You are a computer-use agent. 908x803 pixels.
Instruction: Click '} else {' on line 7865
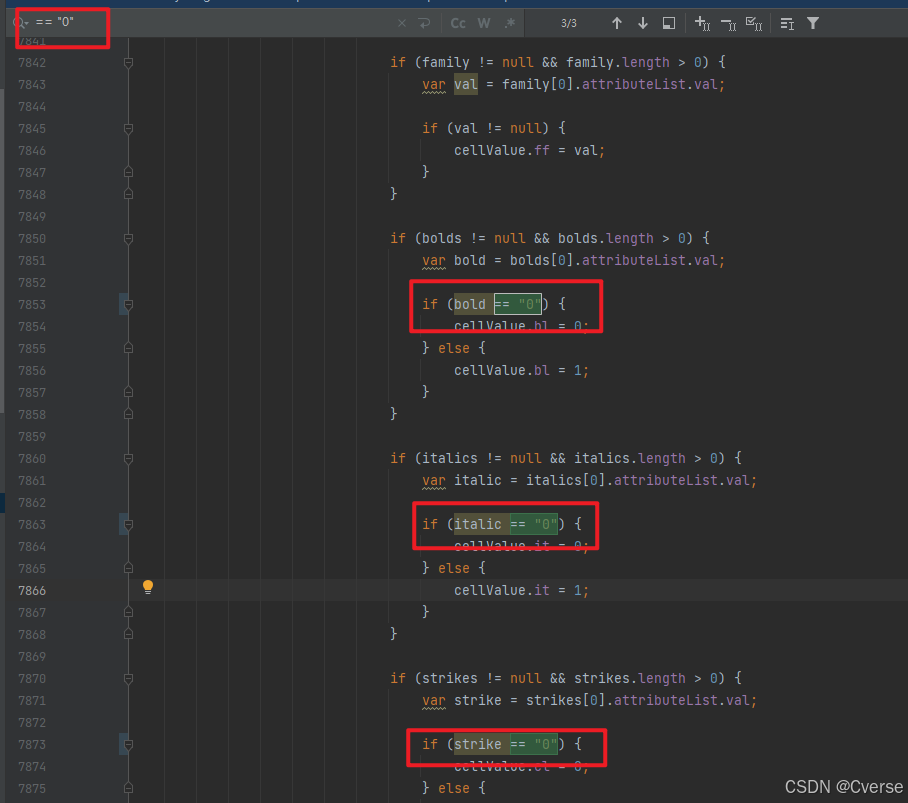click(x=453, y=569)
